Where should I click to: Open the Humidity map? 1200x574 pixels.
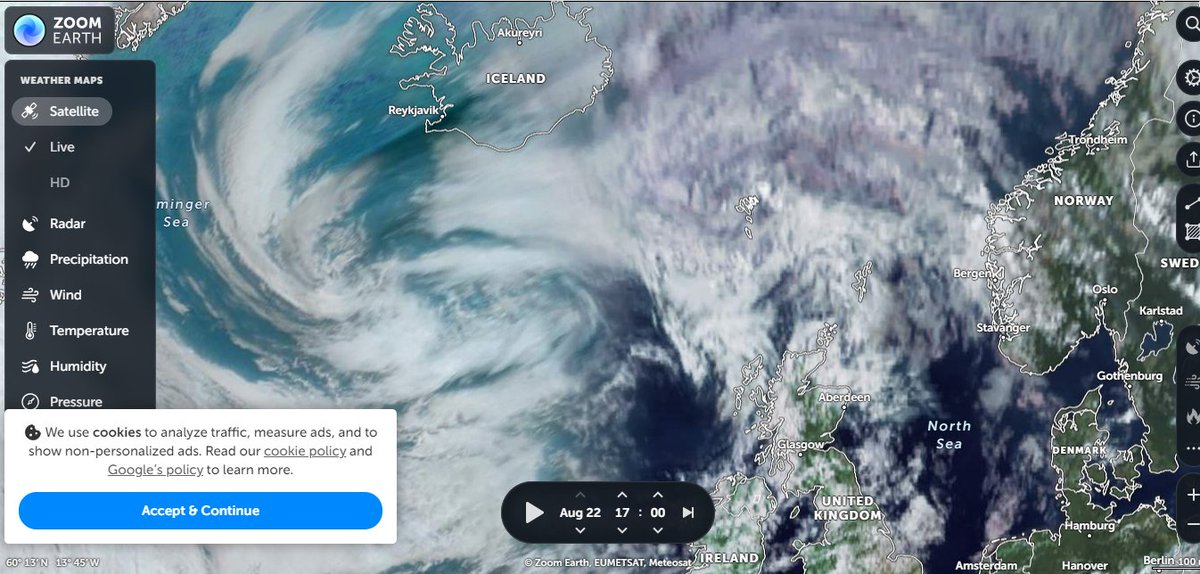click(78, 366)
